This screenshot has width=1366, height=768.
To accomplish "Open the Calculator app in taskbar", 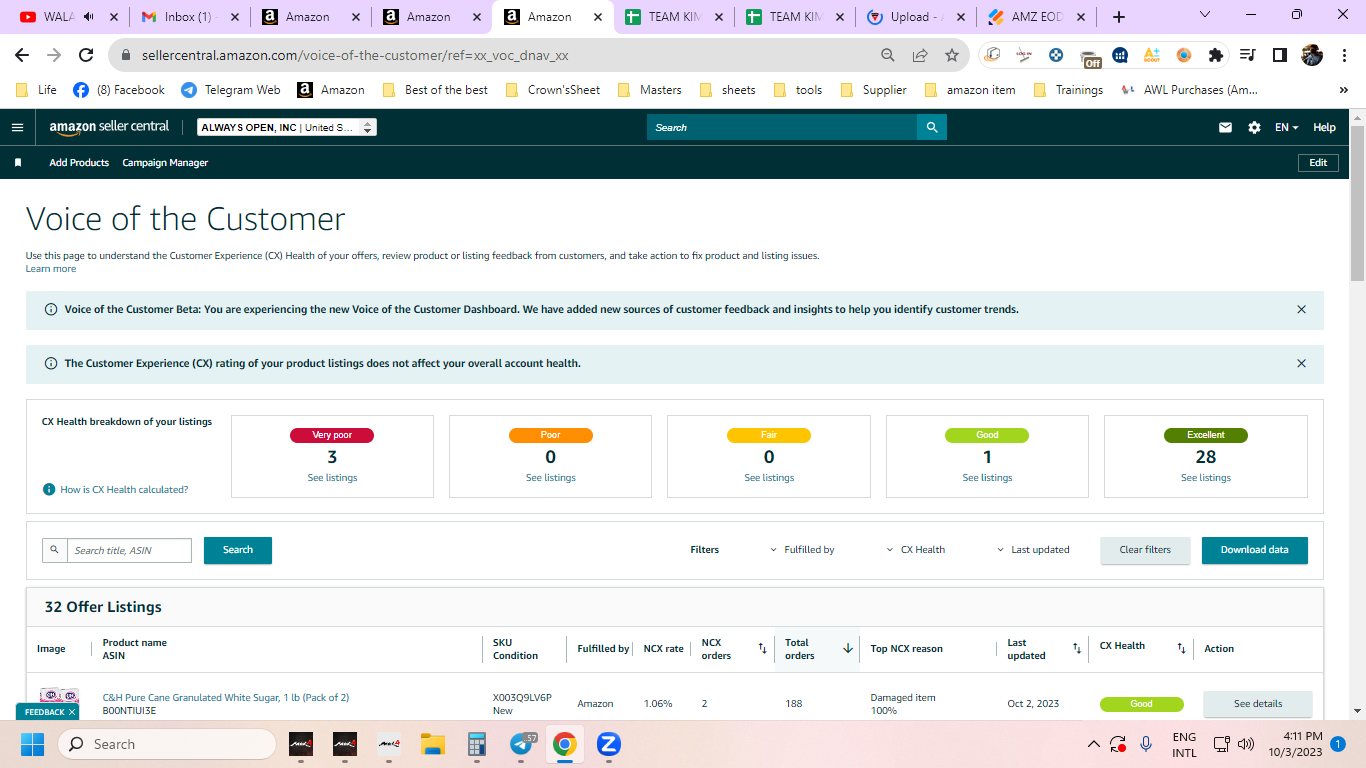I will (476, 744).
